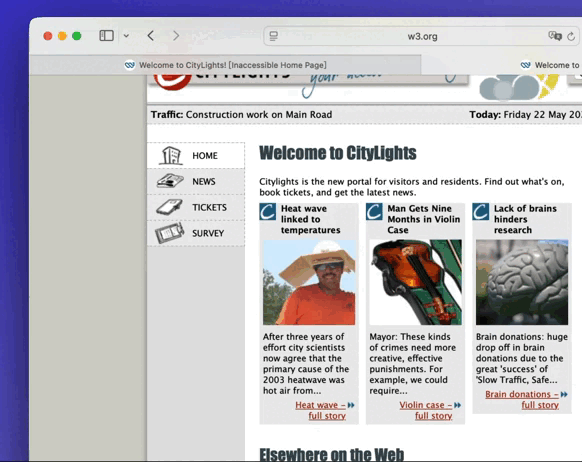Open the NEWS navigation item
Viewport: 582px width, 462px height.
click(x=196, y=181)
